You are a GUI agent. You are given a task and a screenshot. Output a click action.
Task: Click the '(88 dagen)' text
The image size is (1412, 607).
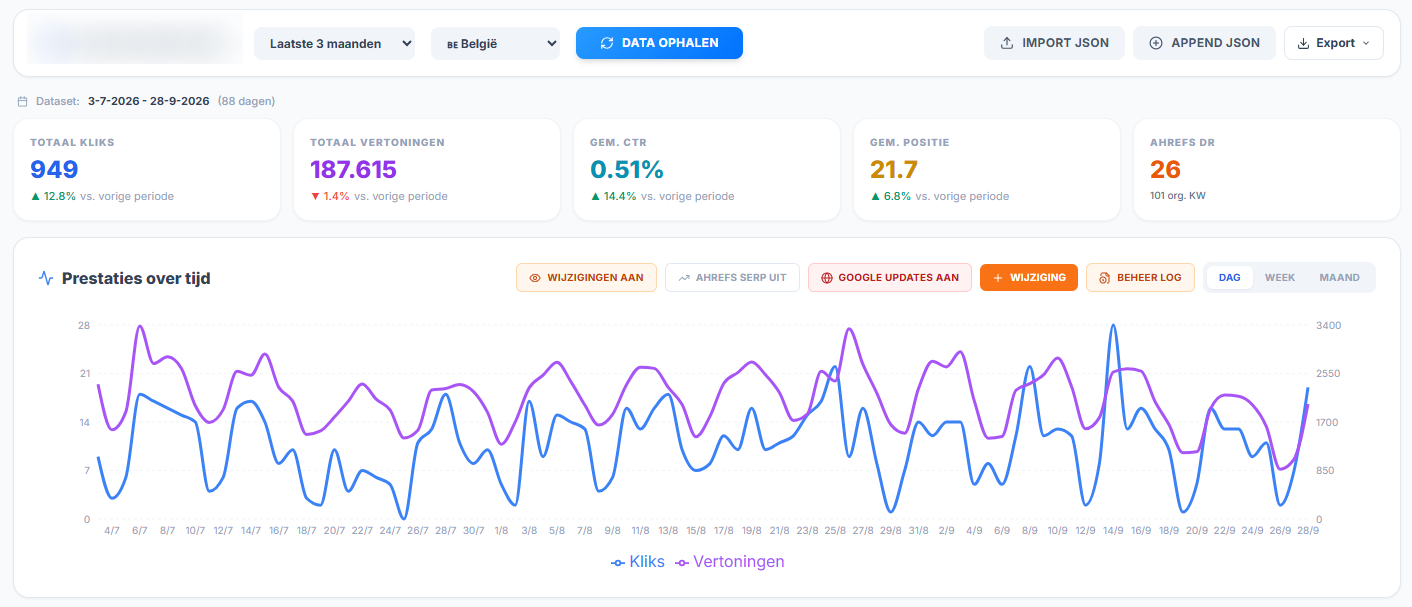(x=247, y=101)
